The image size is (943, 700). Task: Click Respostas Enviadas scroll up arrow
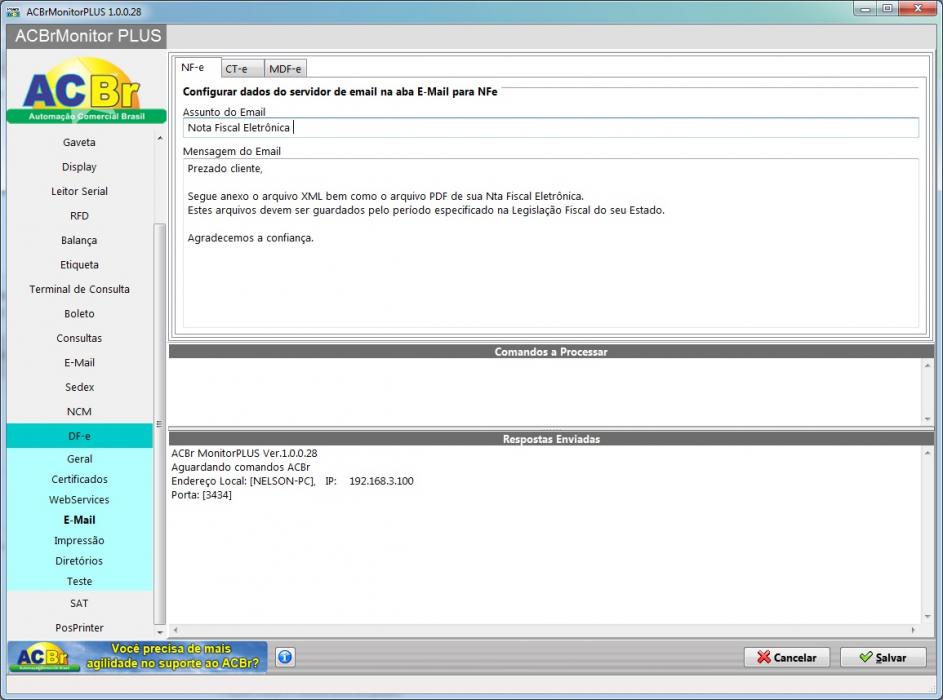pos(927,453)
